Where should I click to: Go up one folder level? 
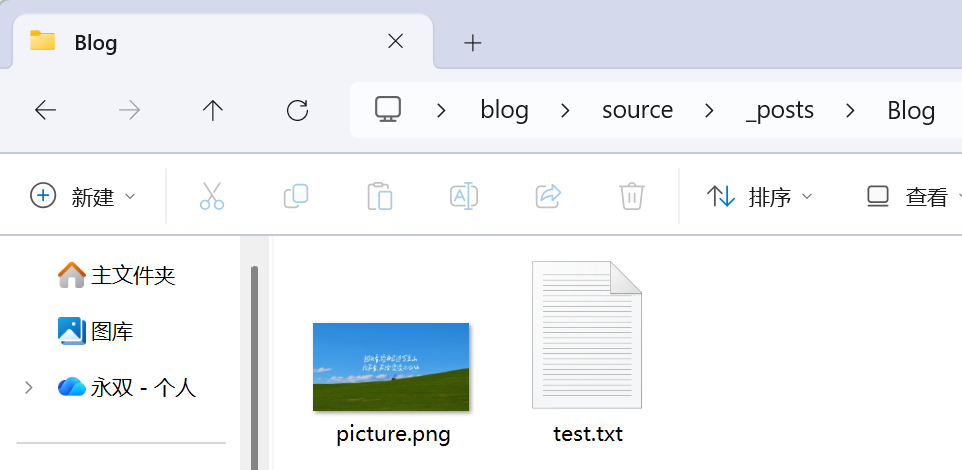212,110
